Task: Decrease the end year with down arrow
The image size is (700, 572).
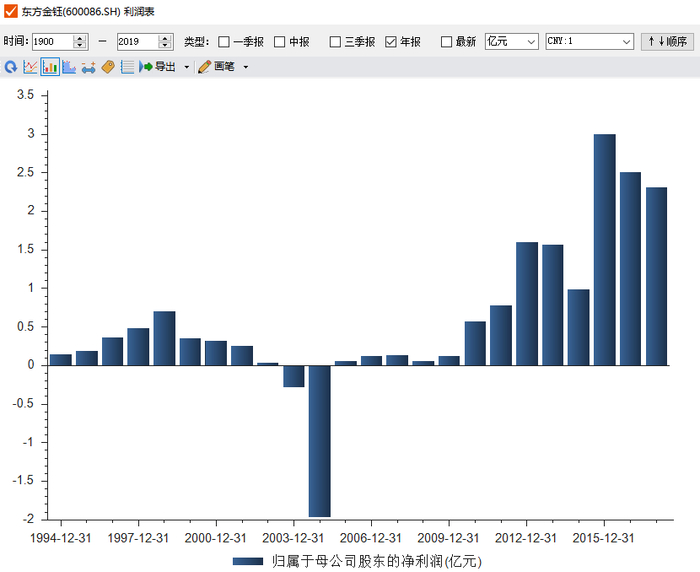Action: (165, 46)
